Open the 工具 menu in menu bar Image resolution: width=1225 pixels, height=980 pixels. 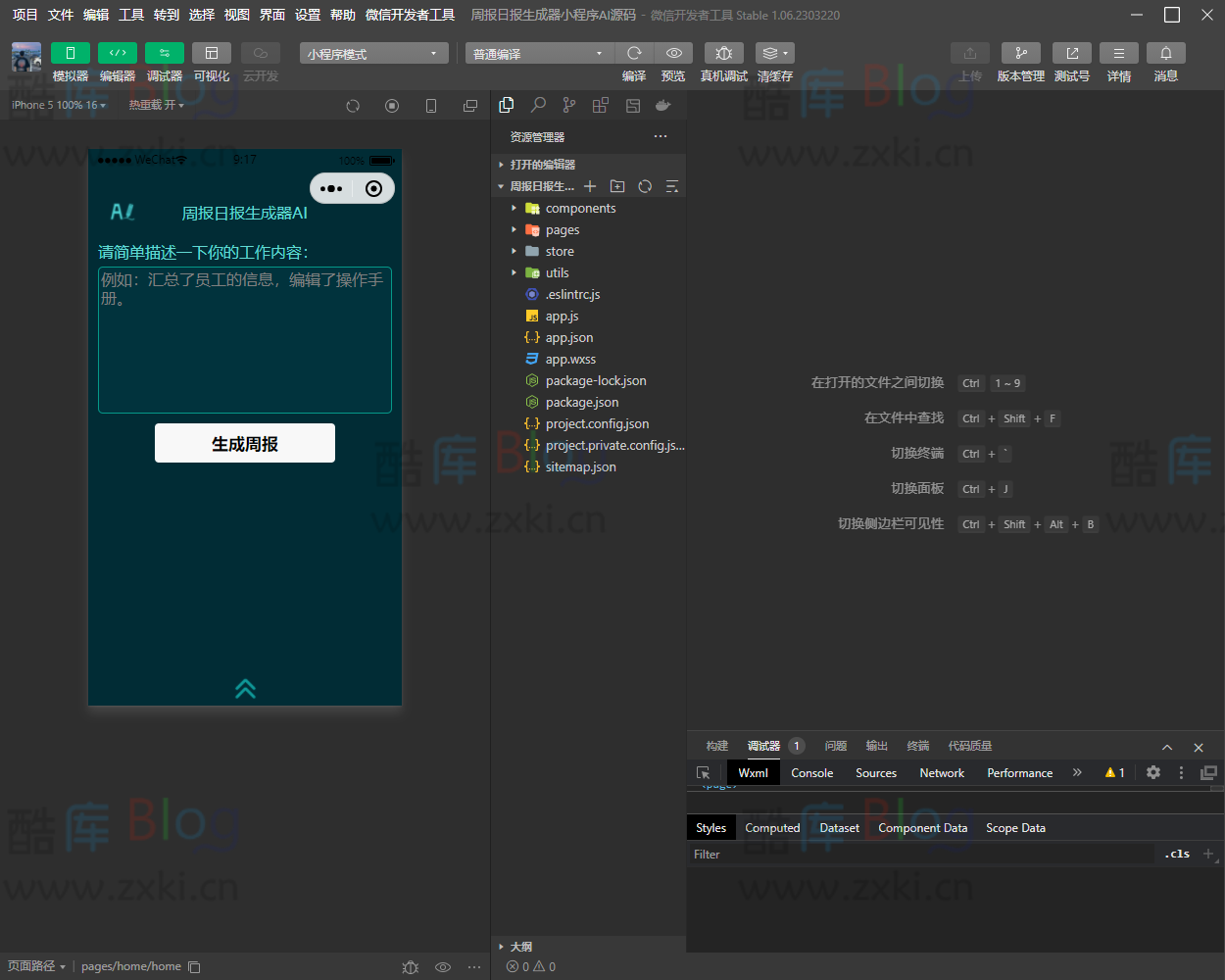pyautogui.click(x=131, y=15)
